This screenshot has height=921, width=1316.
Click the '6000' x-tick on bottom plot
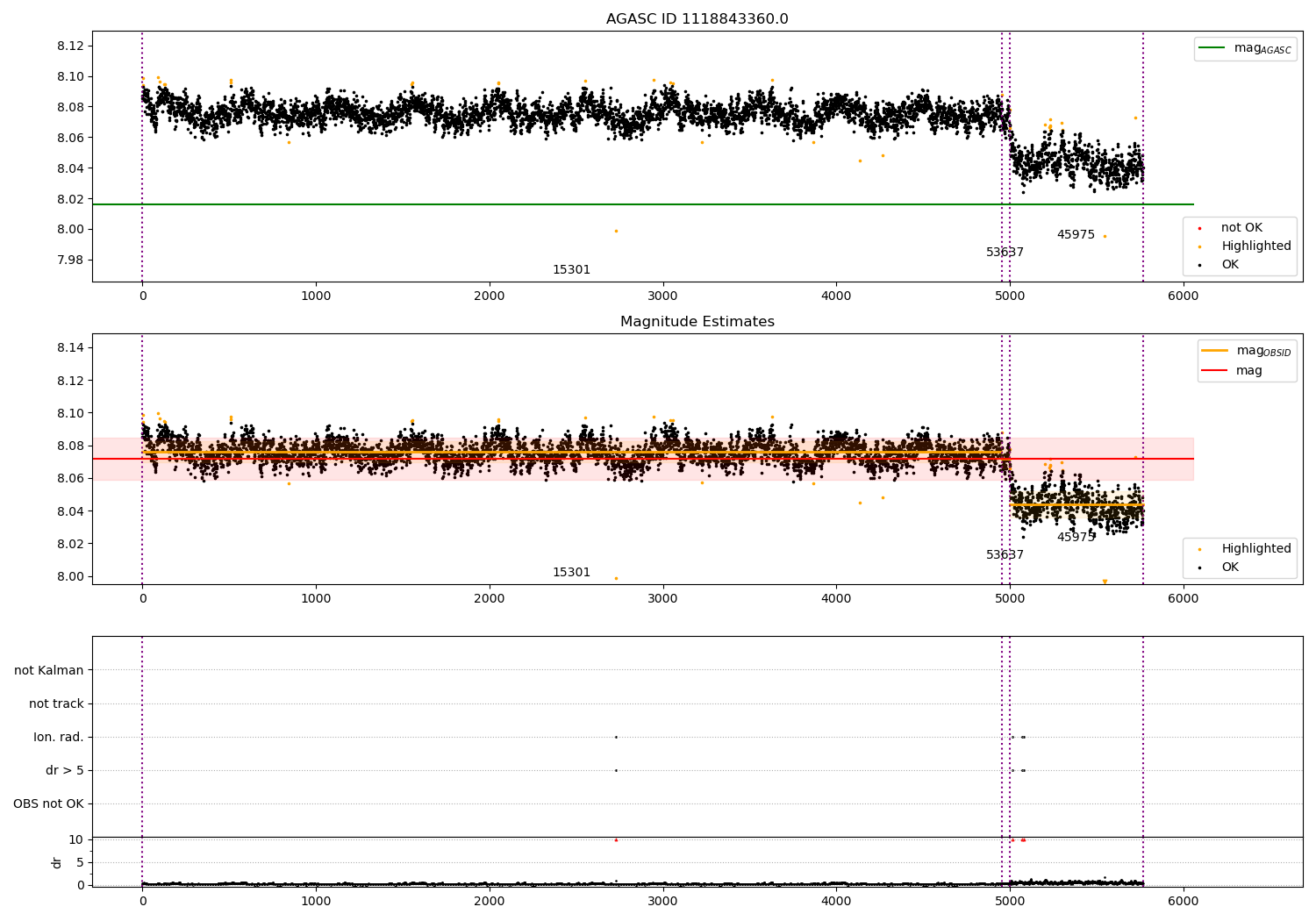tap(1183, 901)
